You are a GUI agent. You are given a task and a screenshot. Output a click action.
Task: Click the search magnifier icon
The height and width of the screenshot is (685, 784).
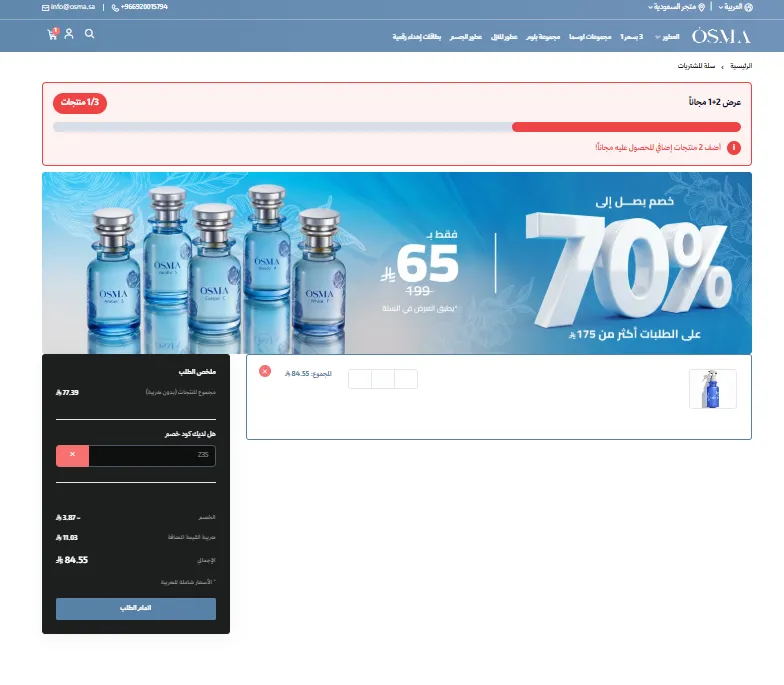(x=90, y=34)
